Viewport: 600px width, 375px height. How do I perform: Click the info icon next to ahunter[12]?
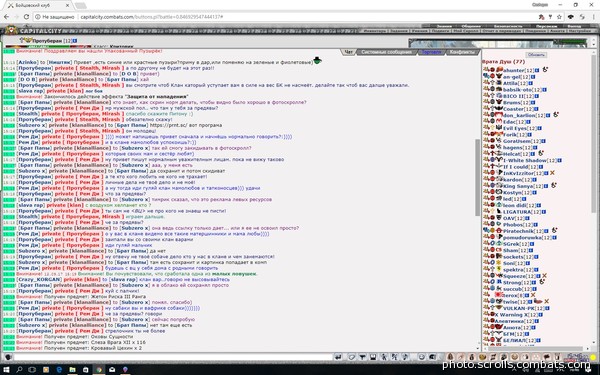pyautogui.click(x=537, y=70)
